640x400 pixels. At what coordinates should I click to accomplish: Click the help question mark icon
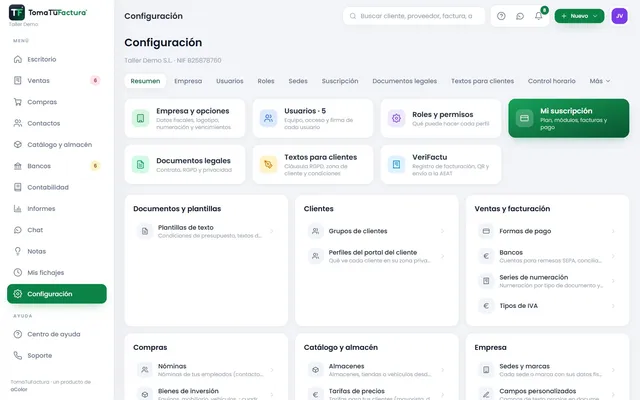(501, 16)
